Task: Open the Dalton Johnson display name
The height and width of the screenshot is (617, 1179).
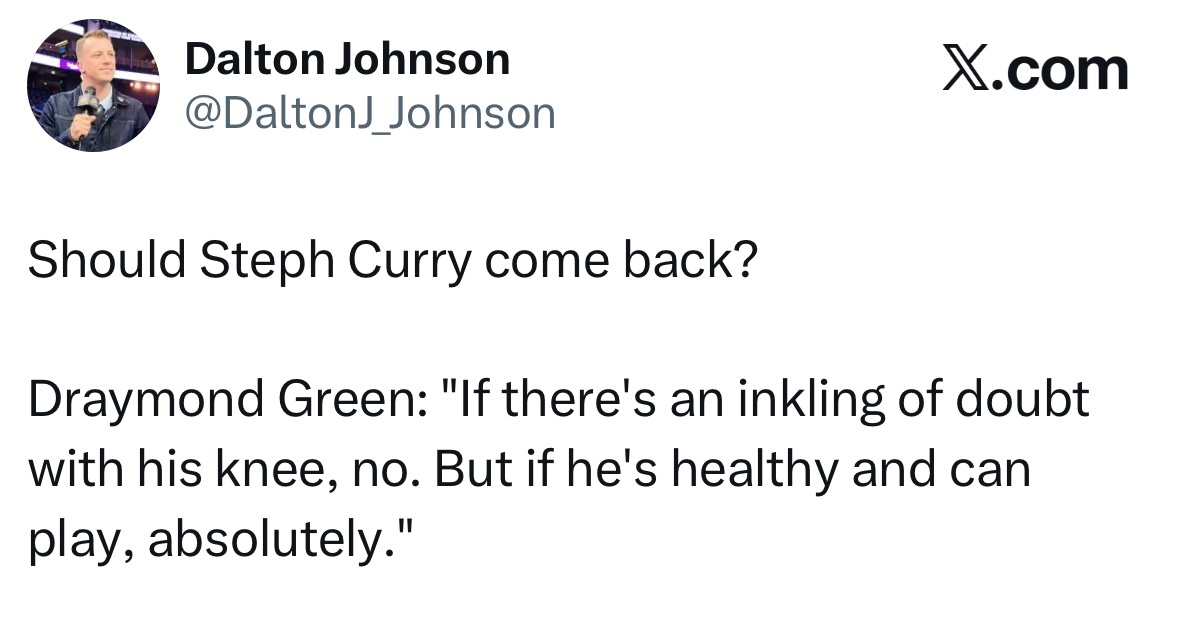Action: [347, 61]
